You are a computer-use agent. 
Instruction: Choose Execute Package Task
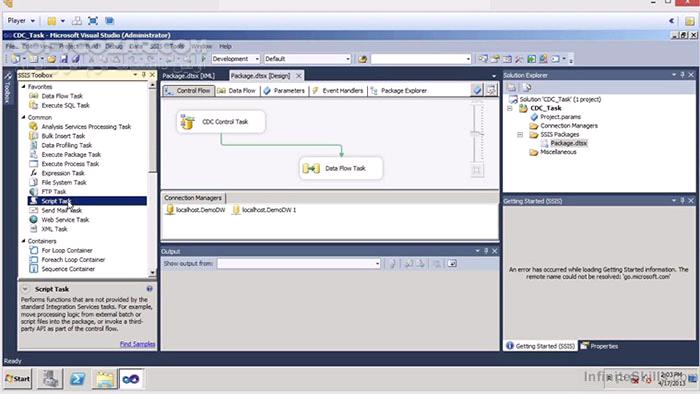click(71, 155)
